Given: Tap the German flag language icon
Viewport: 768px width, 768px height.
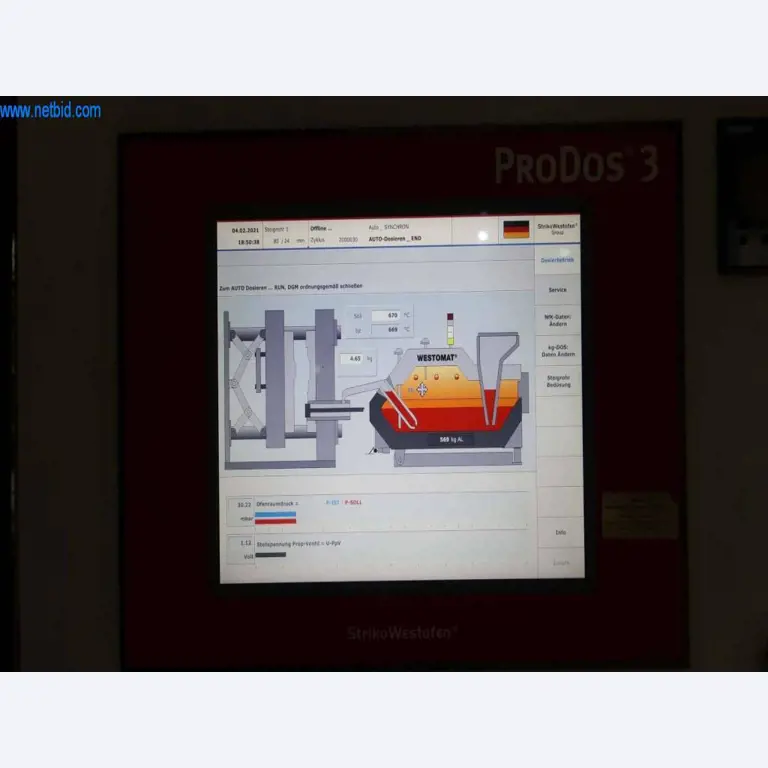Looking at the screenshot, I should (x=516, y=229).
